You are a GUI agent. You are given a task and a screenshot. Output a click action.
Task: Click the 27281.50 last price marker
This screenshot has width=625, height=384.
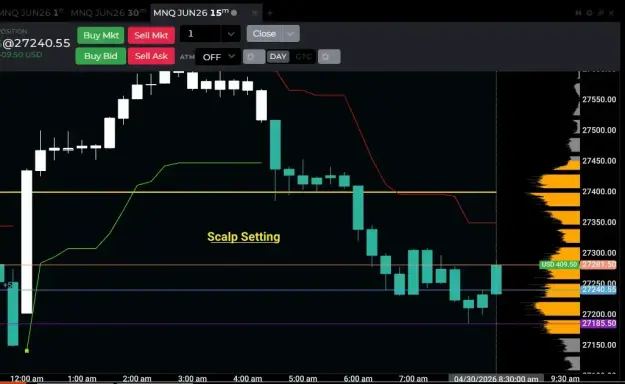tap(598, 264)
